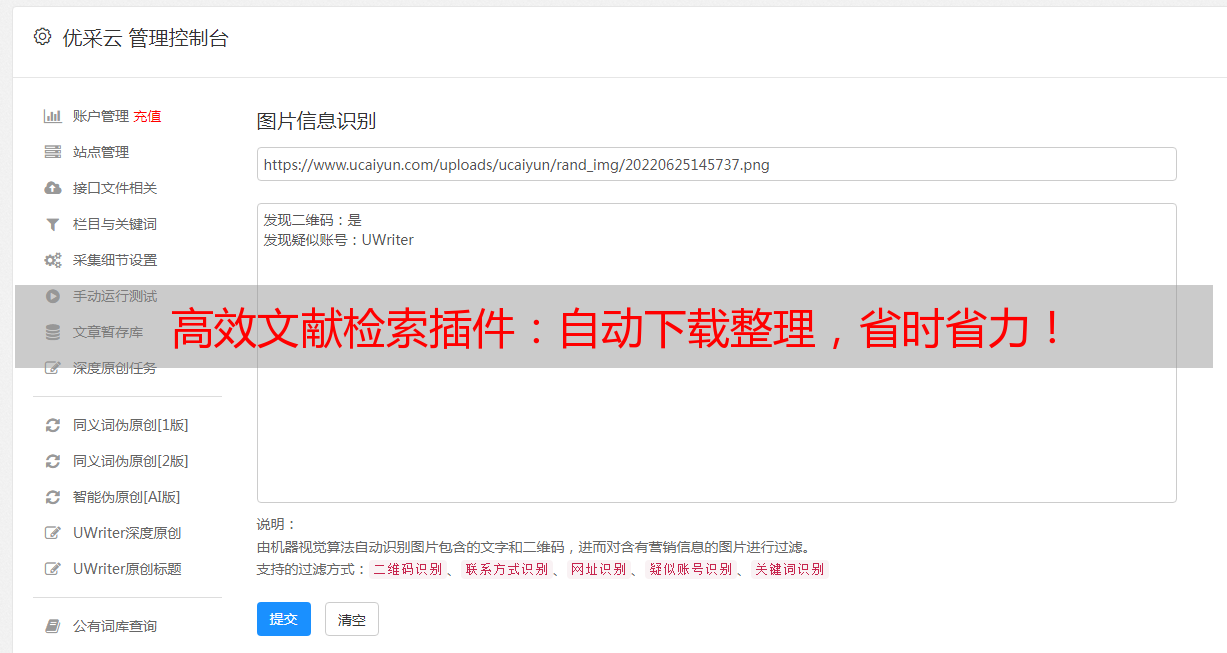The height and width of the screenshot is (653, 1227).
Task: Open 公有词库查询 page
Action: click(115, 626)
